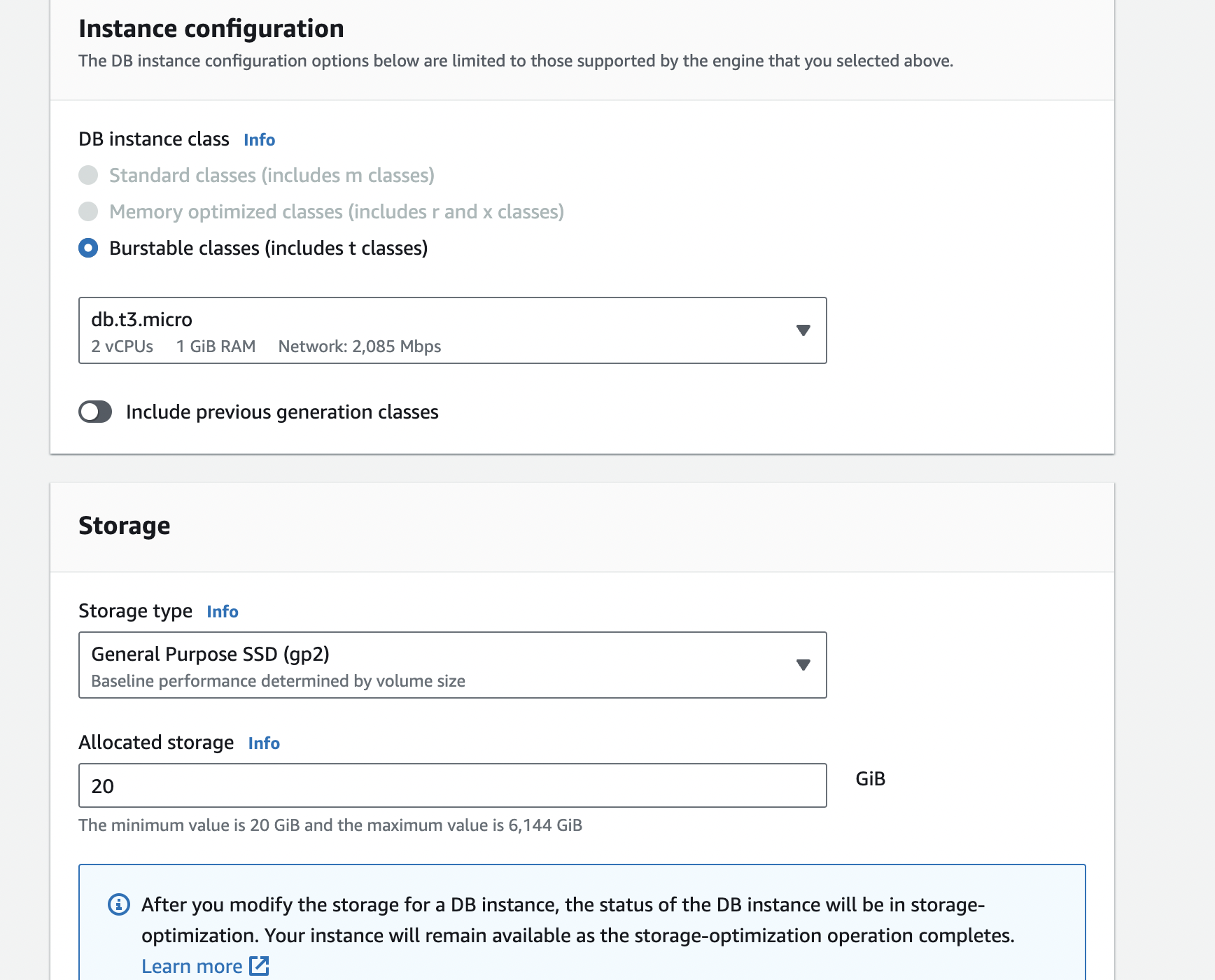This screenshot has width=1215, height=980.
Task: Click the info circle icon in storage notice
Action: pos(119,904)
